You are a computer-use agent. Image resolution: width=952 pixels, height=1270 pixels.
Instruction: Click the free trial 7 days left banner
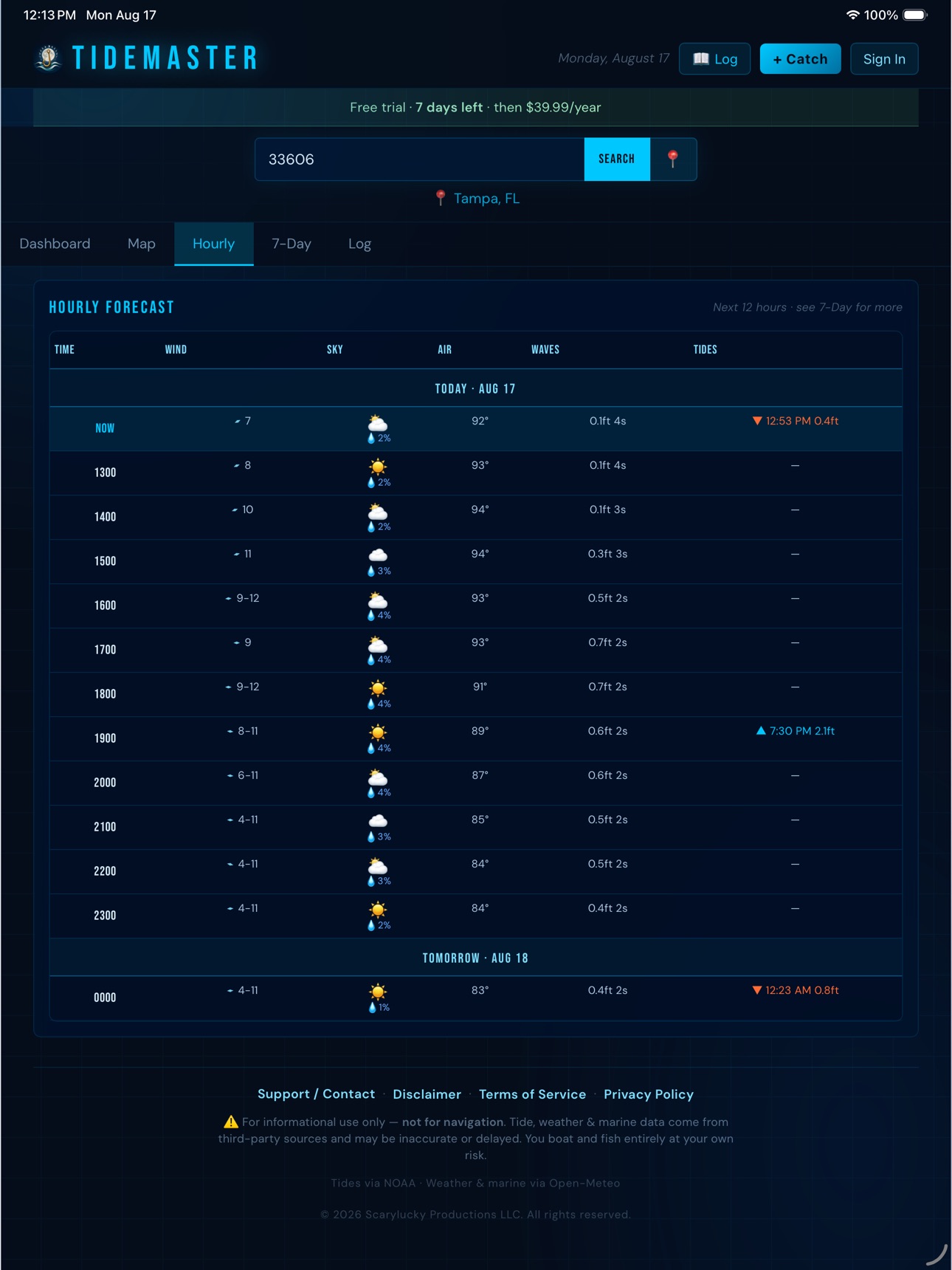475,107
